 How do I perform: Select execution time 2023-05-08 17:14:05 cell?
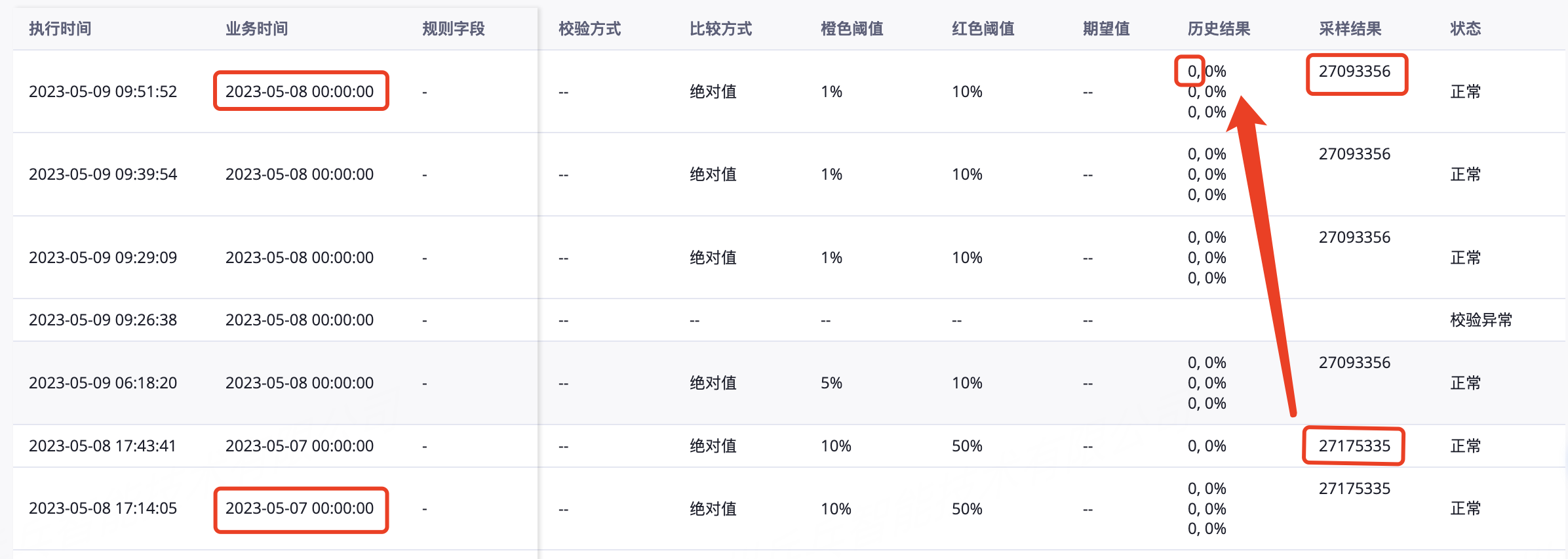[103, 508]
